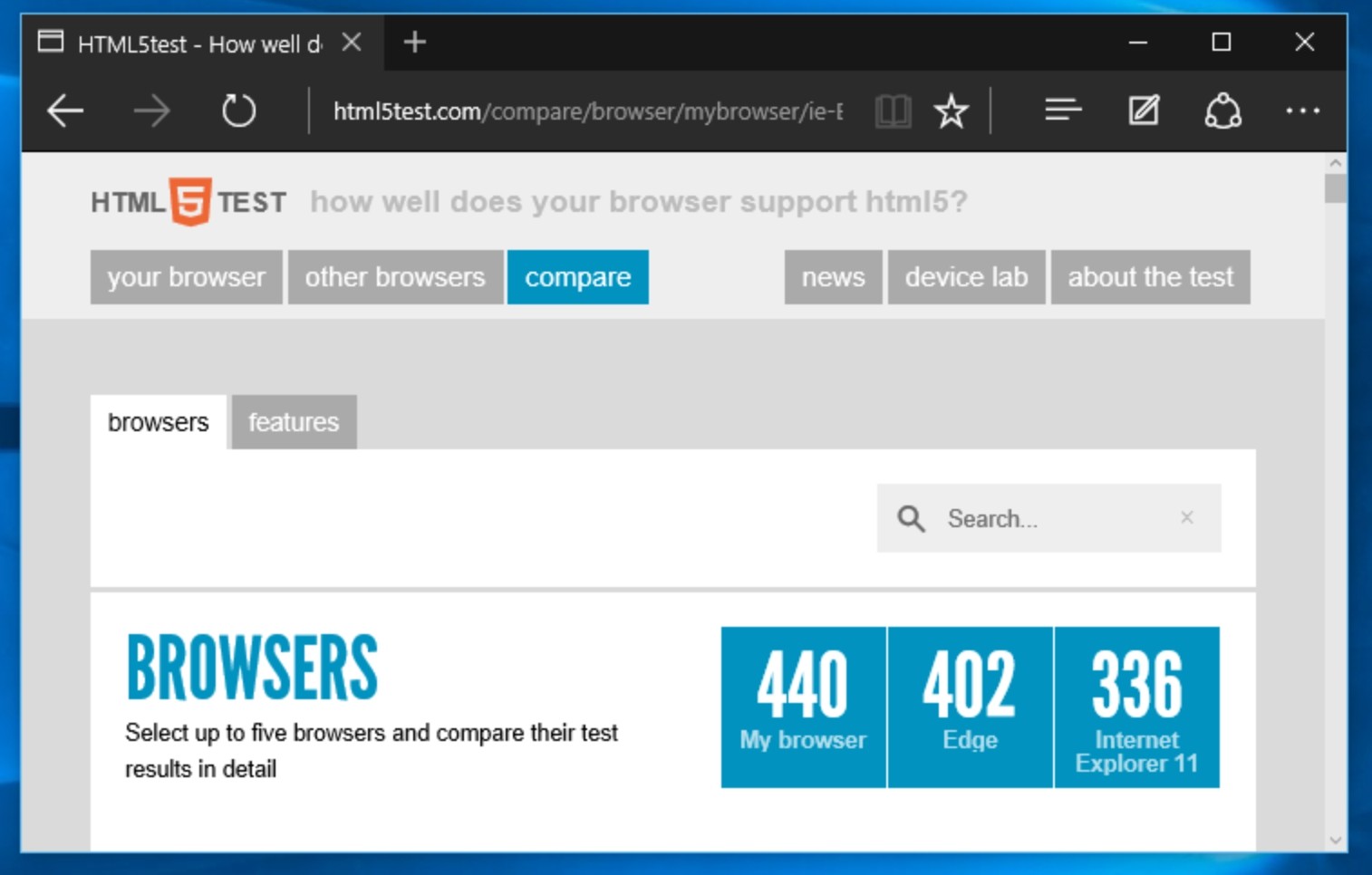Refresh the current page

coord(238,111)
